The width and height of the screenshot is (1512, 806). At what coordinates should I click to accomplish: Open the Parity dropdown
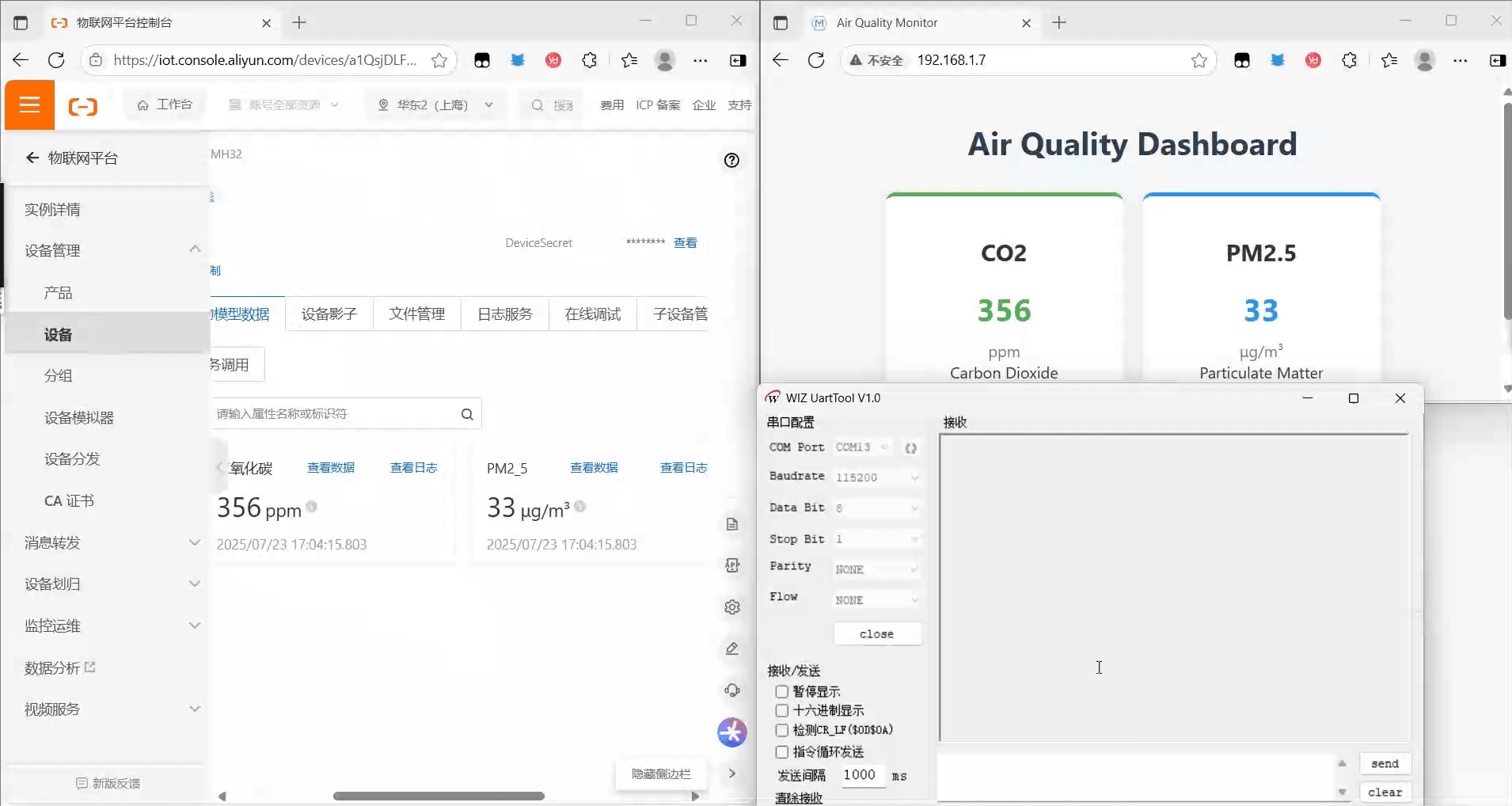[877, 569]
